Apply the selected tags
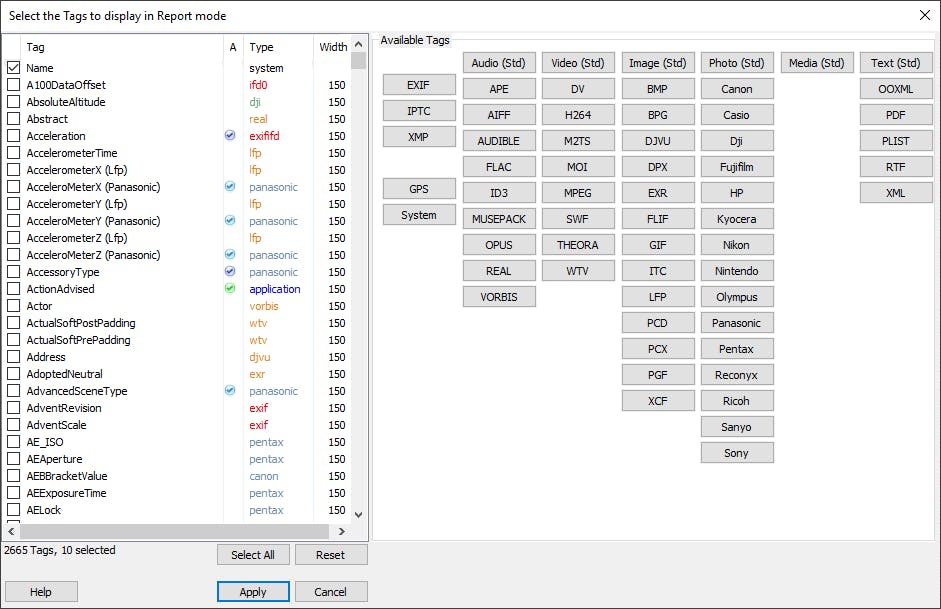Image resolution: width=941 pixels, height=609 pixels. [x=253, y=591]
